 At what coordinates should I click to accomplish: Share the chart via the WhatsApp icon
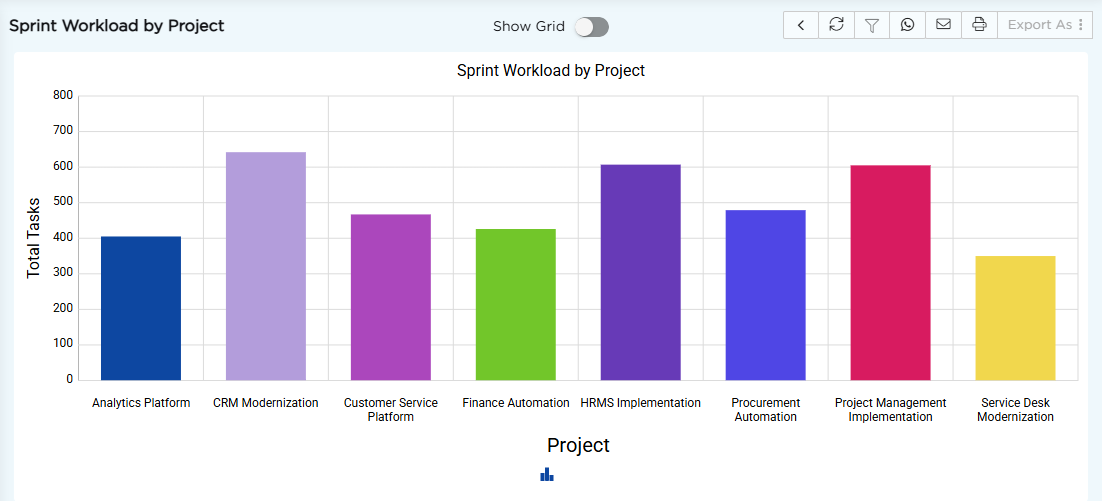pos(908,25)
